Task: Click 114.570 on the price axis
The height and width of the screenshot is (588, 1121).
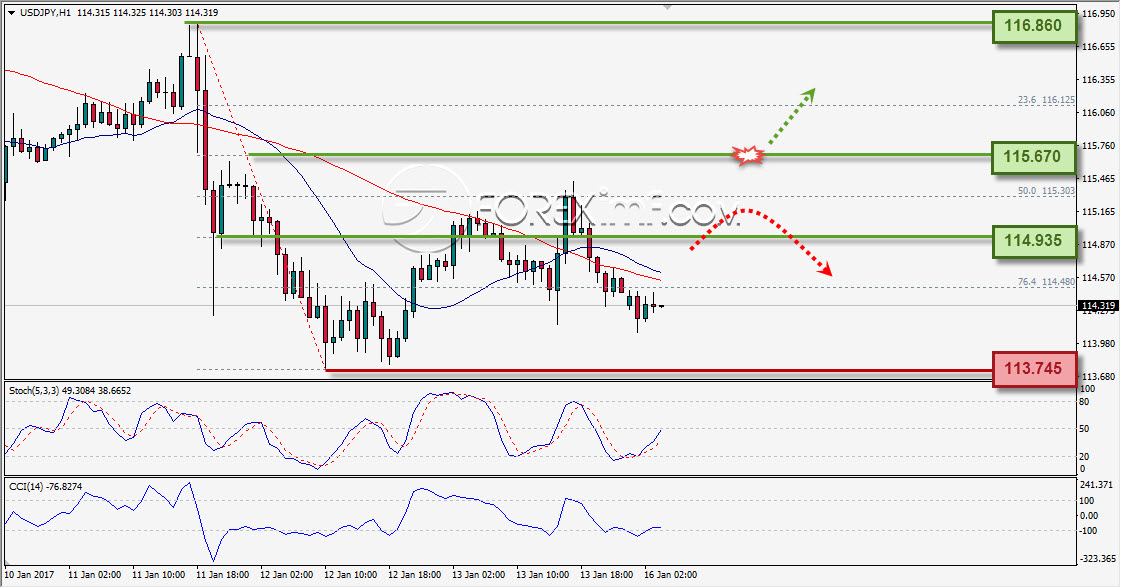Action: coord(1099,277)
